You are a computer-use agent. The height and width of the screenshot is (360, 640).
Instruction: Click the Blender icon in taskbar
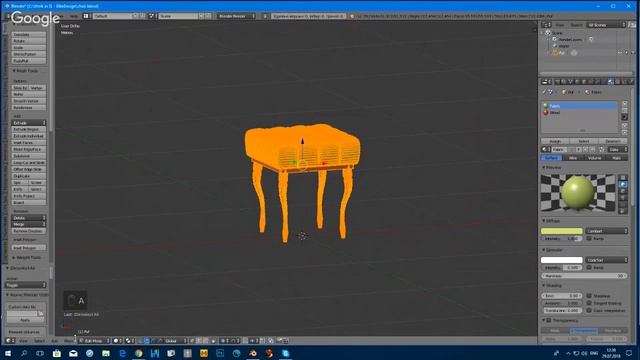tap(253, 353)
